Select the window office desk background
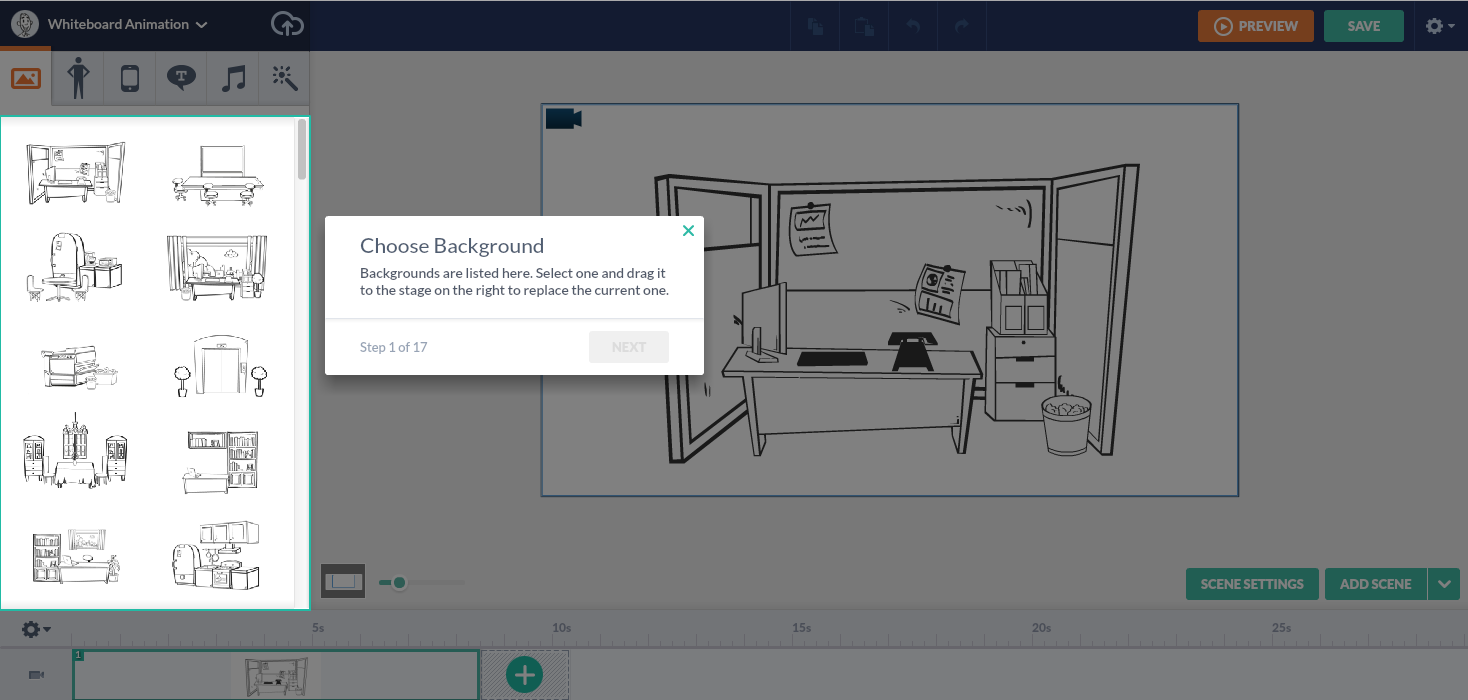The image size is (1468, 700). pos(218,267)
